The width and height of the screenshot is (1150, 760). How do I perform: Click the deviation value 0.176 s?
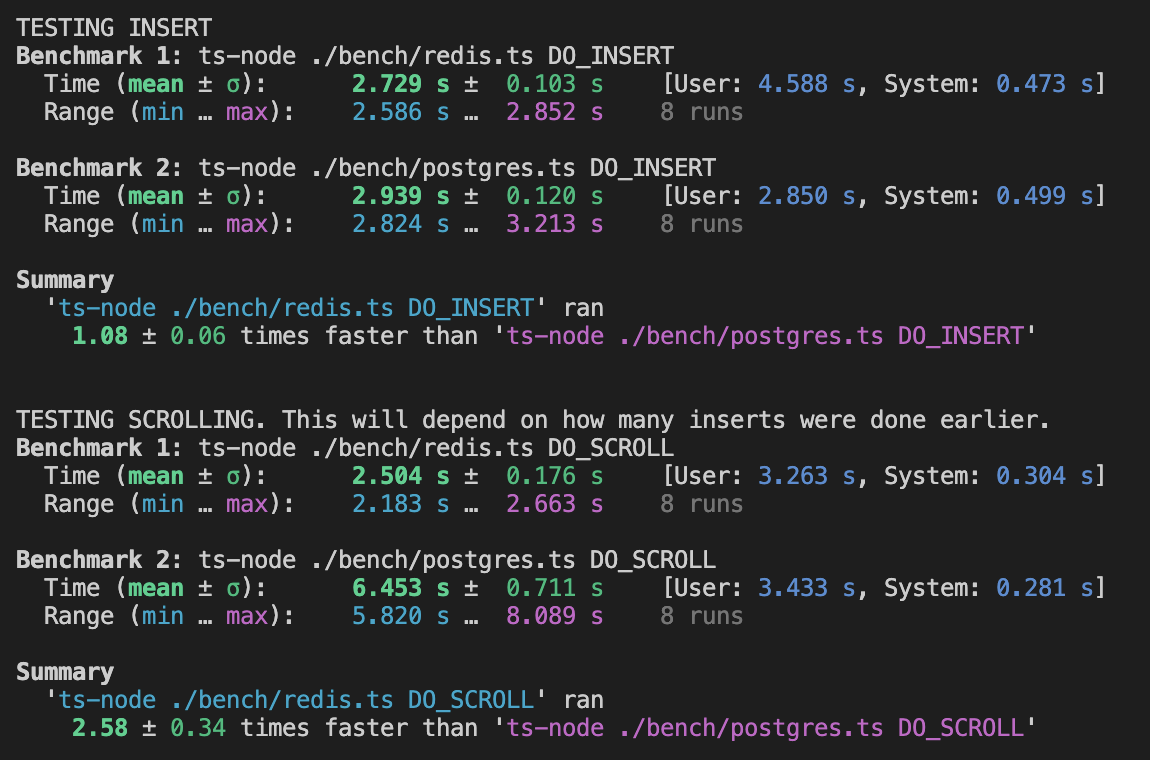pos(554,476)
